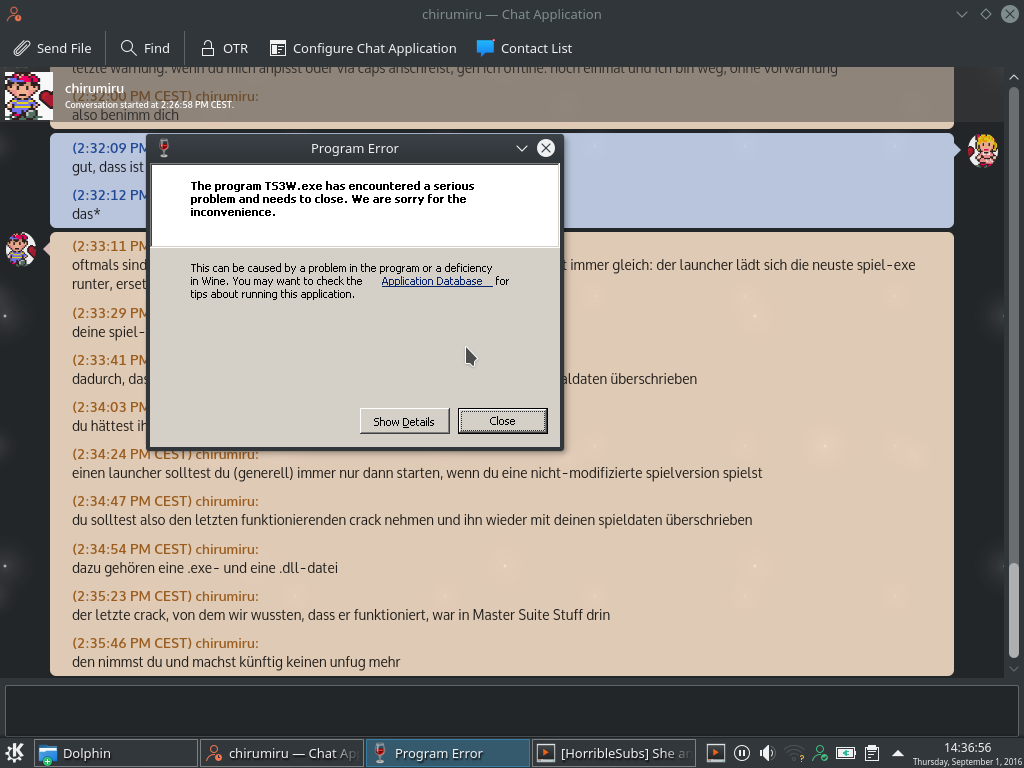
Task: Expand hidden tray icons with the up arrow
Action: [x=897, y=753]
